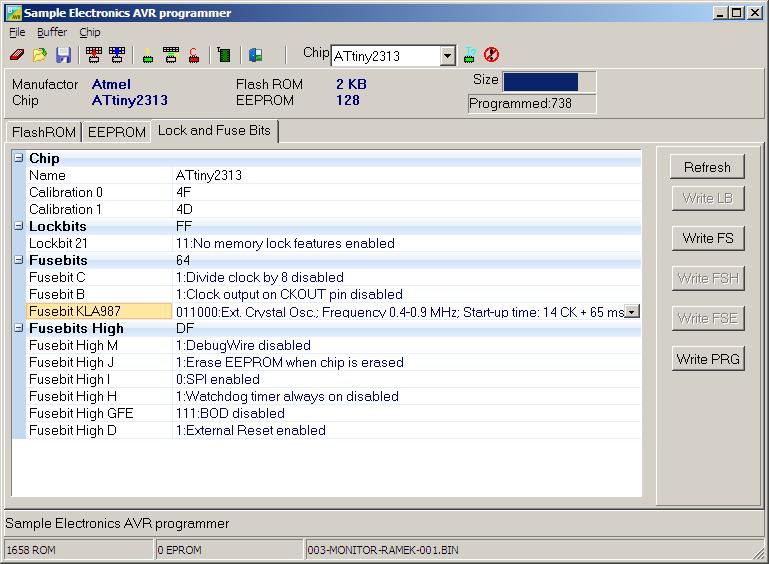This screenshot has width=769, height=564.
Task: Save the buffer with the floppy disk icon
Action: pyautogui.click(x=63, y=56)
